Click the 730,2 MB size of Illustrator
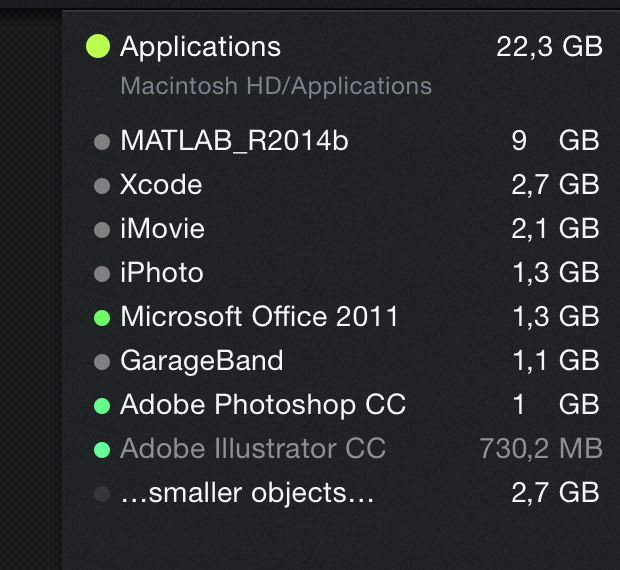The image size is (620, 570). 541,449
